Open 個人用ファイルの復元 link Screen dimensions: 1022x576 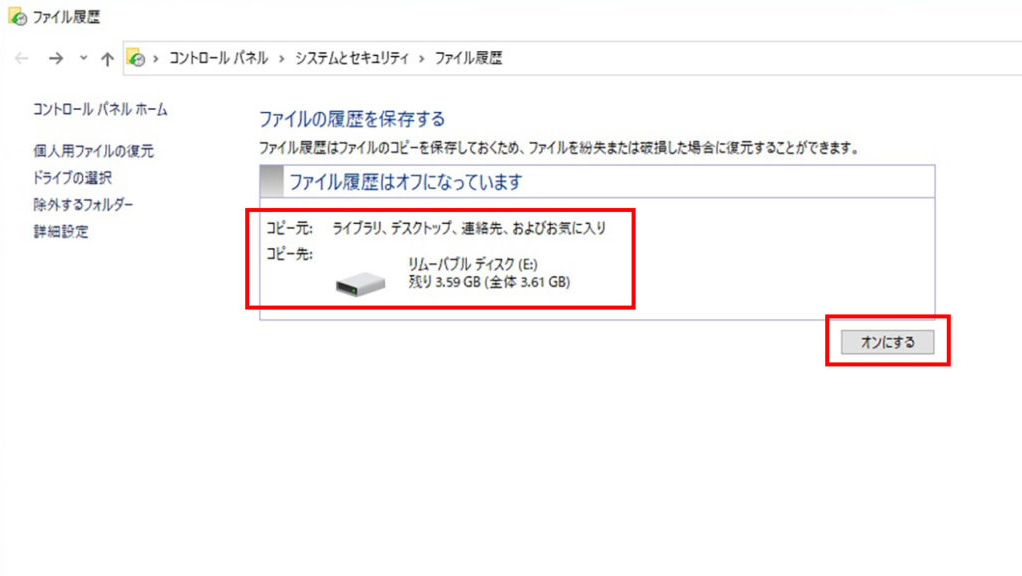click(x=94, y=151)
